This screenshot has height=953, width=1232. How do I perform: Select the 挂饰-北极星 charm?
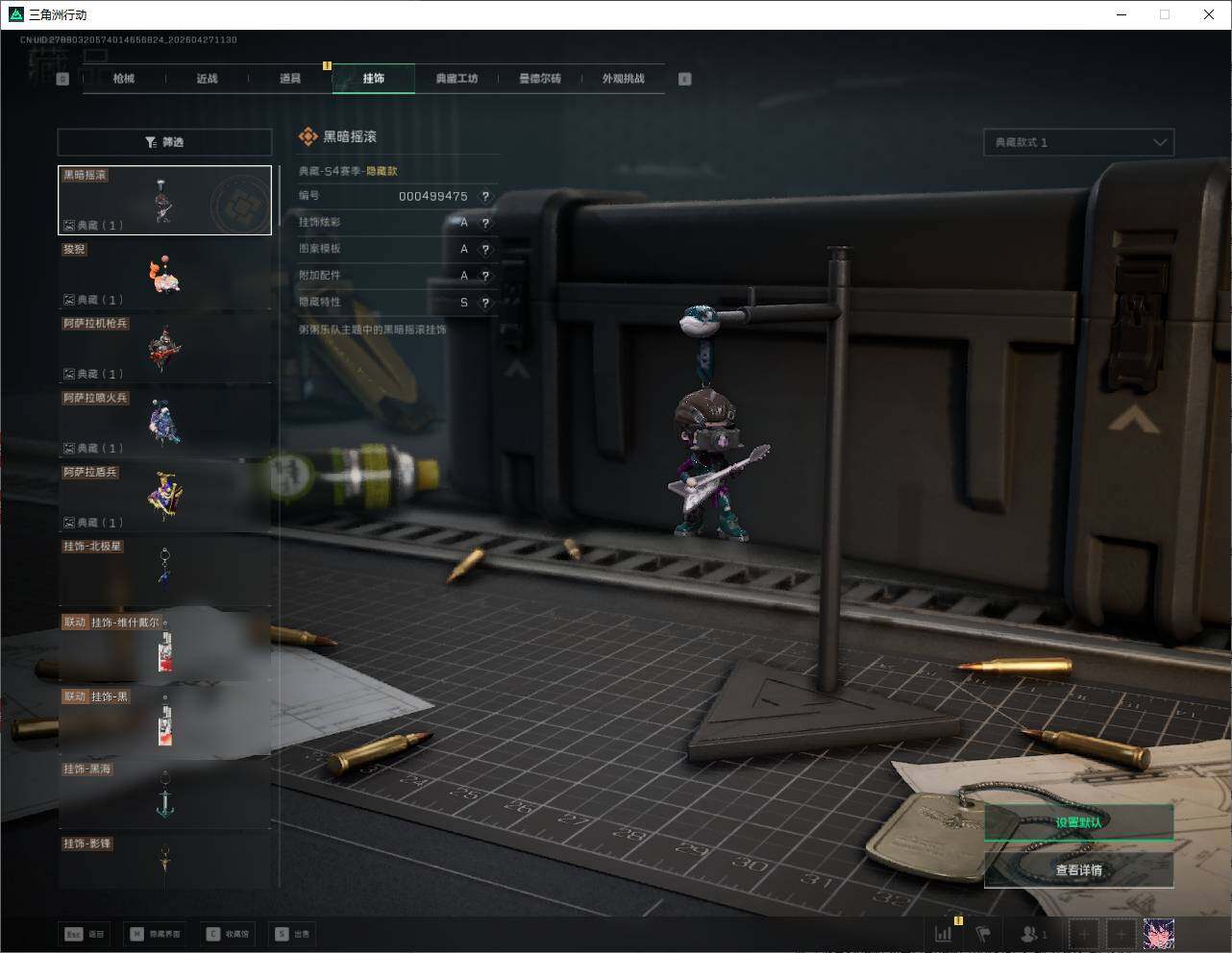coord(164,571)
